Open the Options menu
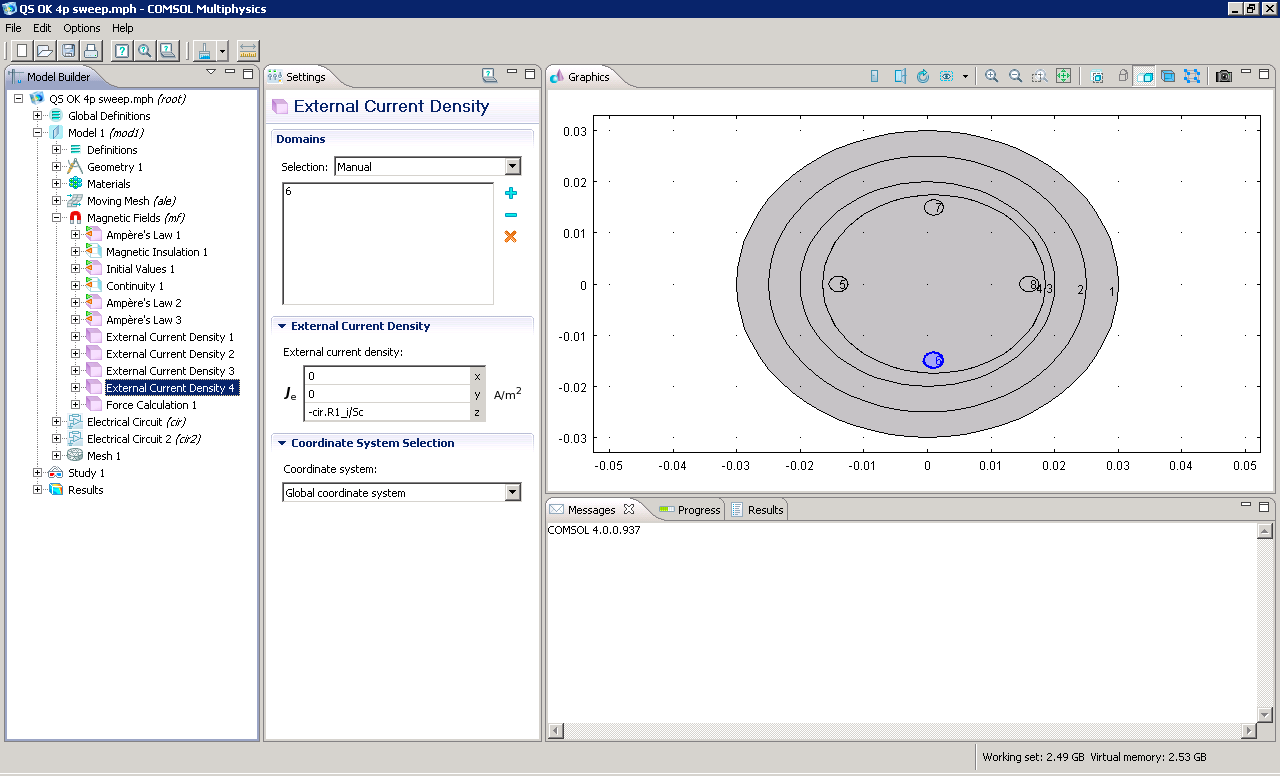This screenshot has width=1280, height=776. 82,28
